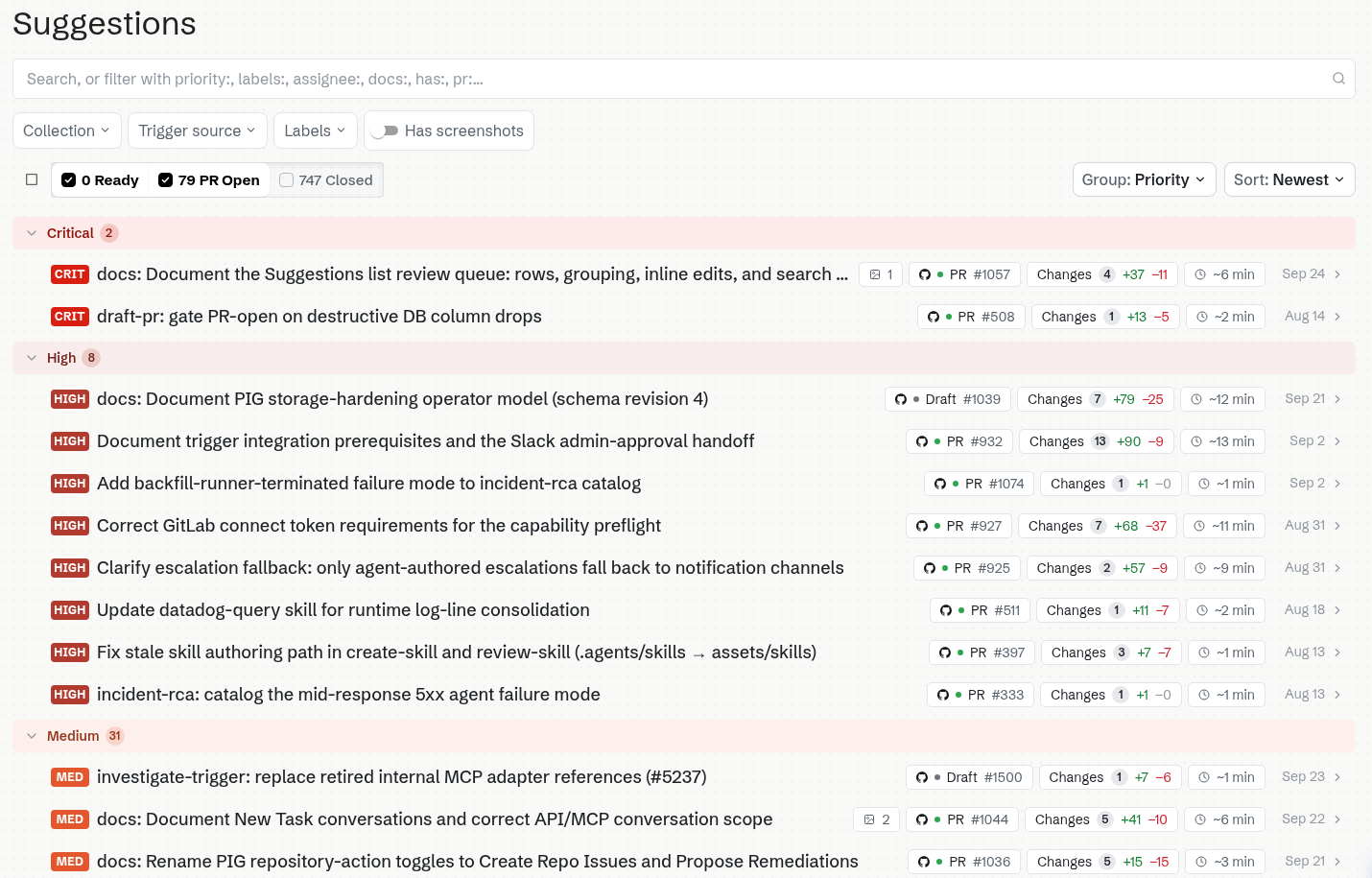Click GitHub icon for PR #1074
1372x878 pixels.
coord(940,484)
